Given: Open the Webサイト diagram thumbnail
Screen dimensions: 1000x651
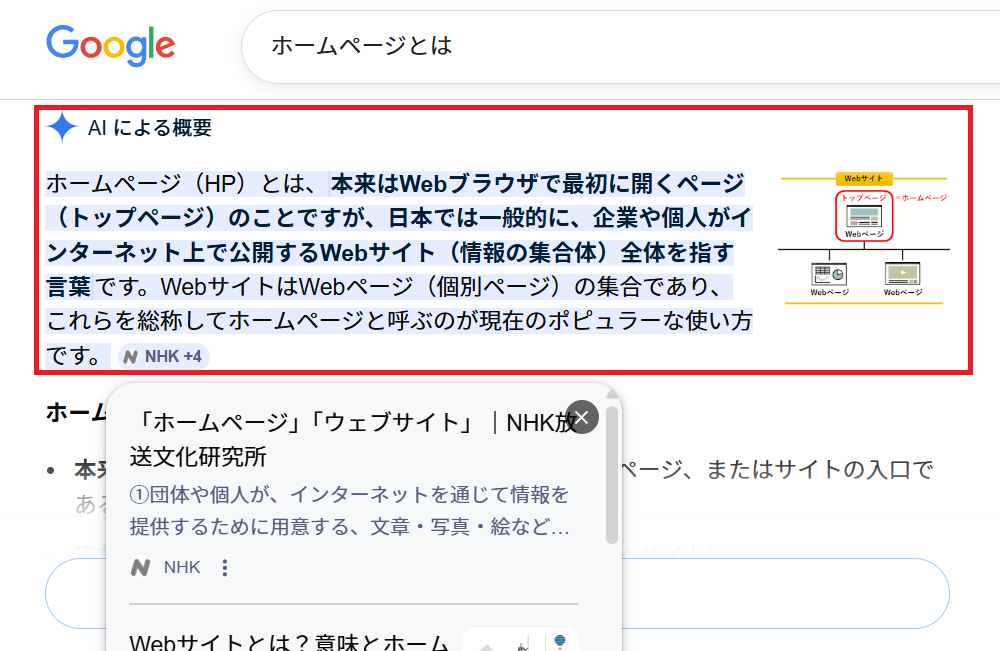Looking at the screenshot, I should (x=864, y=238).
